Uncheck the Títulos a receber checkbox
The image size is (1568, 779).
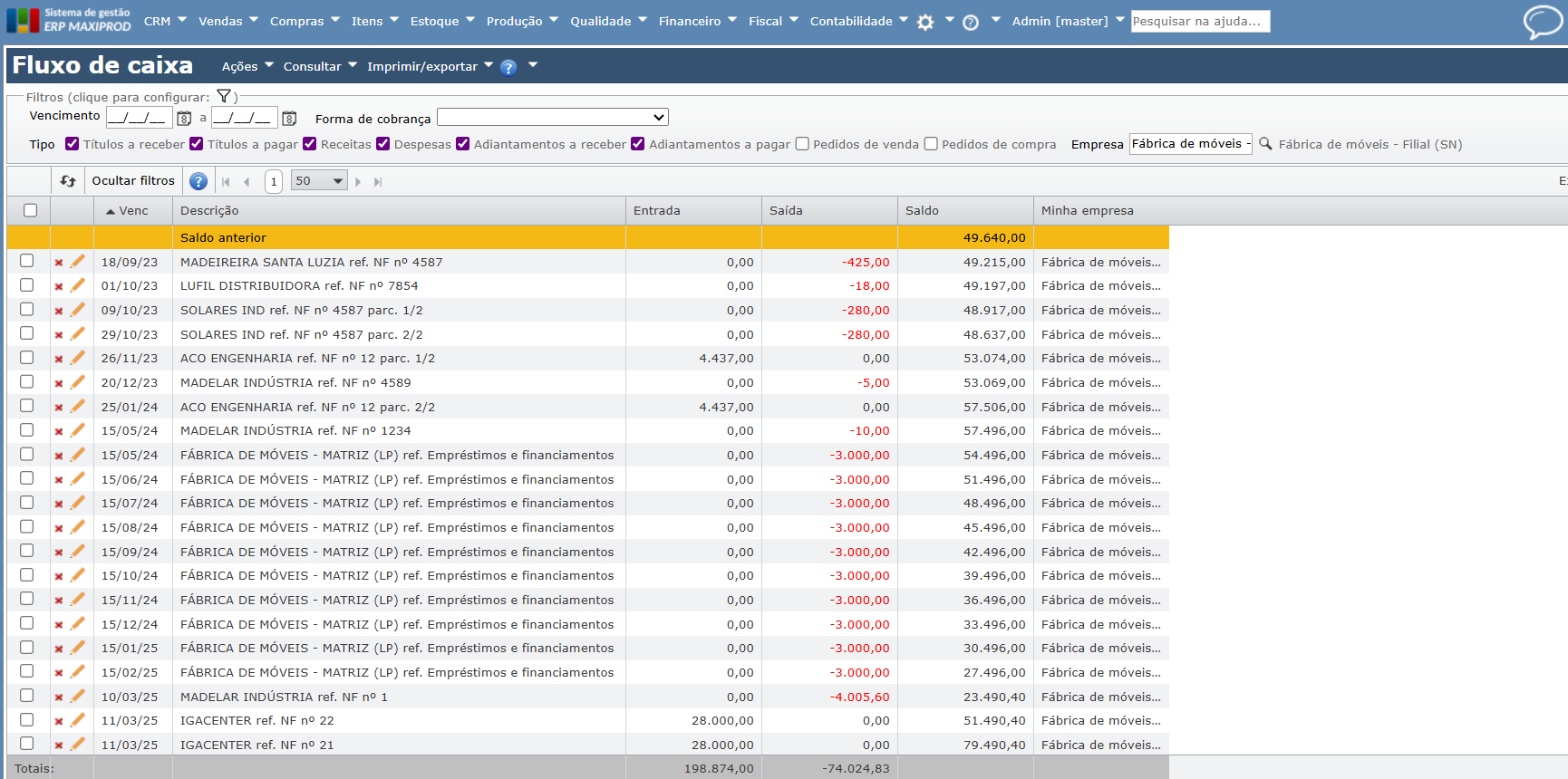73,144
